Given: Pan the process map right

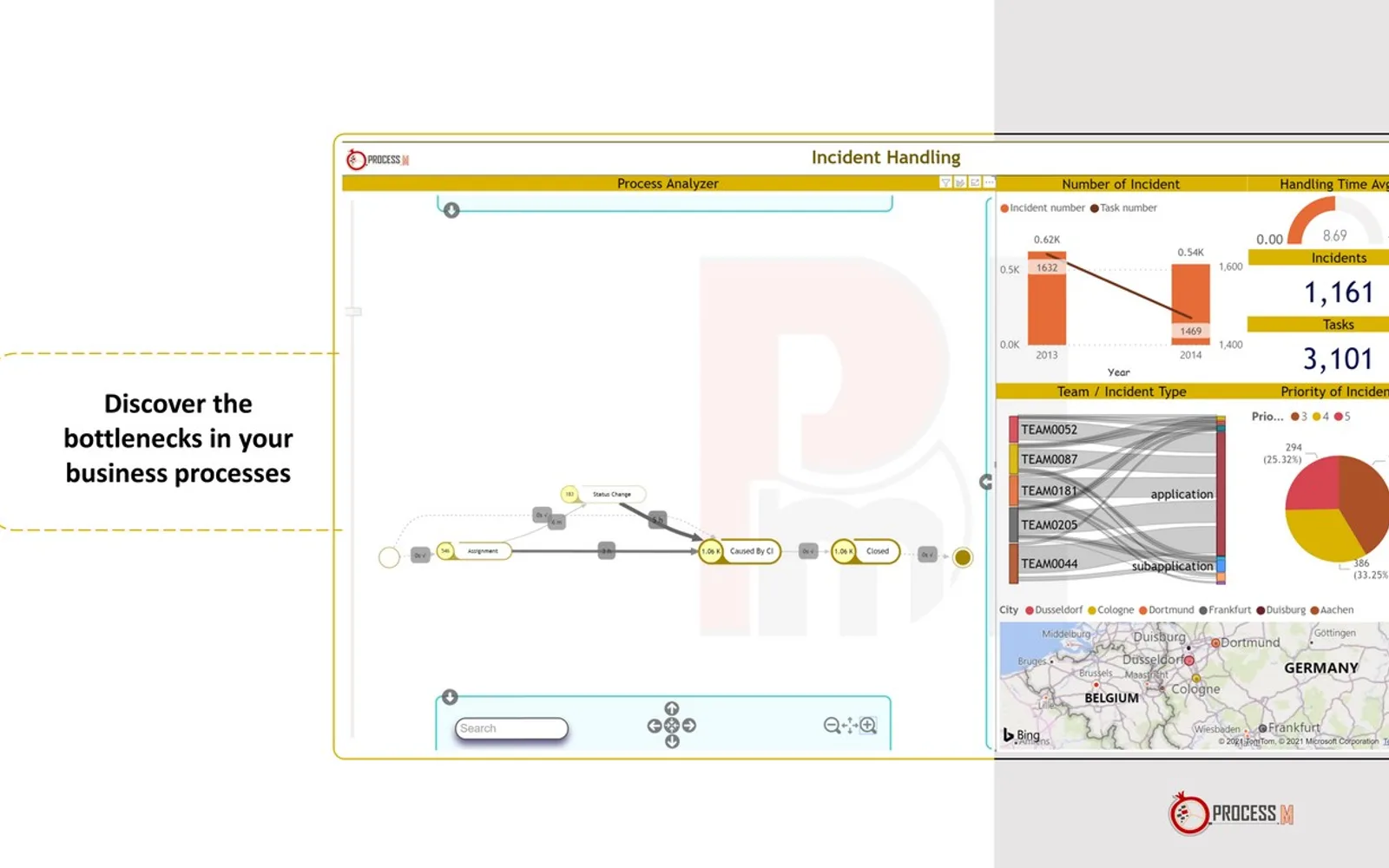Looking at the screenshot, I should (689, 726).
